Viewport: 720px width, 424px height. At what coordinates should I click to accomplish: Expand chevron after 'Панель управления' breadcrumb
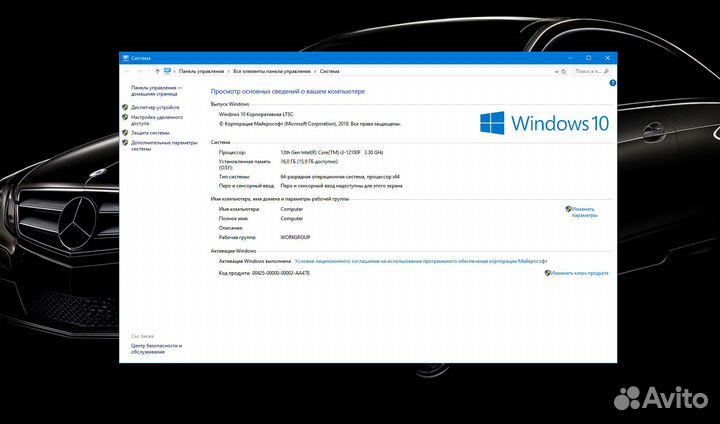tap(228, 72)
